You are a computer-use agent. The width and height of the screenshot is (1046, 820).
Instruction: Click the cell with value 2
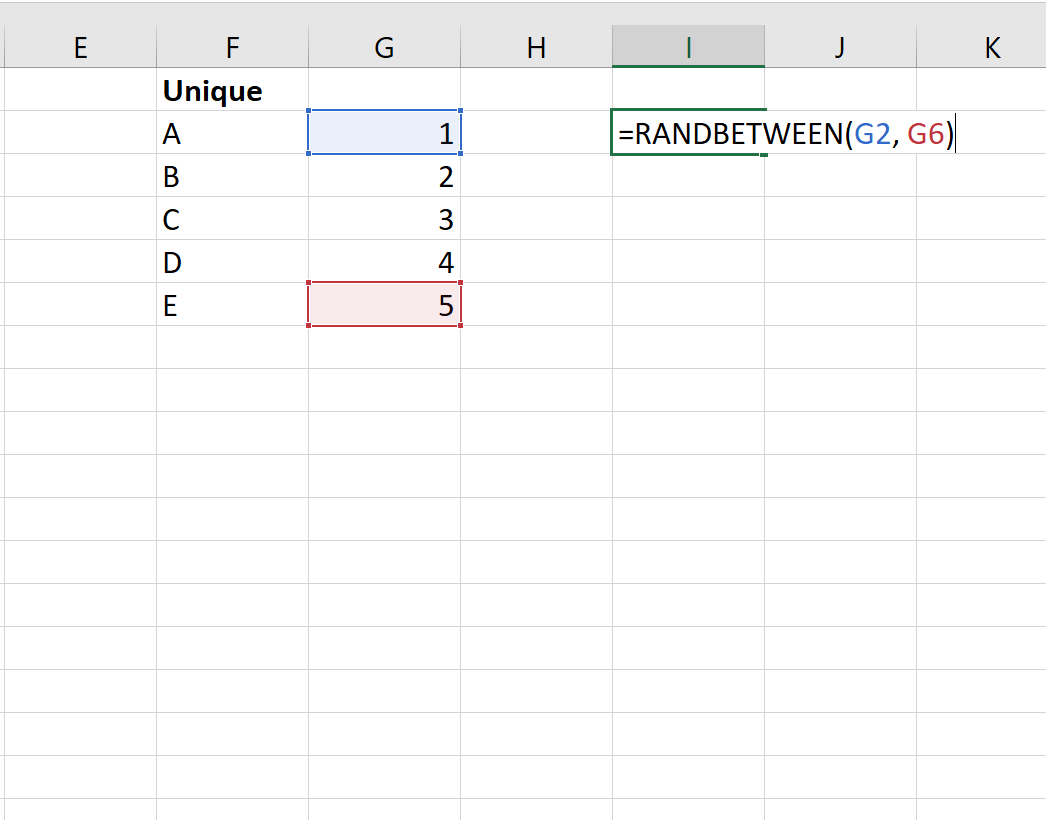pyautogui.click(x=384, y=177)
